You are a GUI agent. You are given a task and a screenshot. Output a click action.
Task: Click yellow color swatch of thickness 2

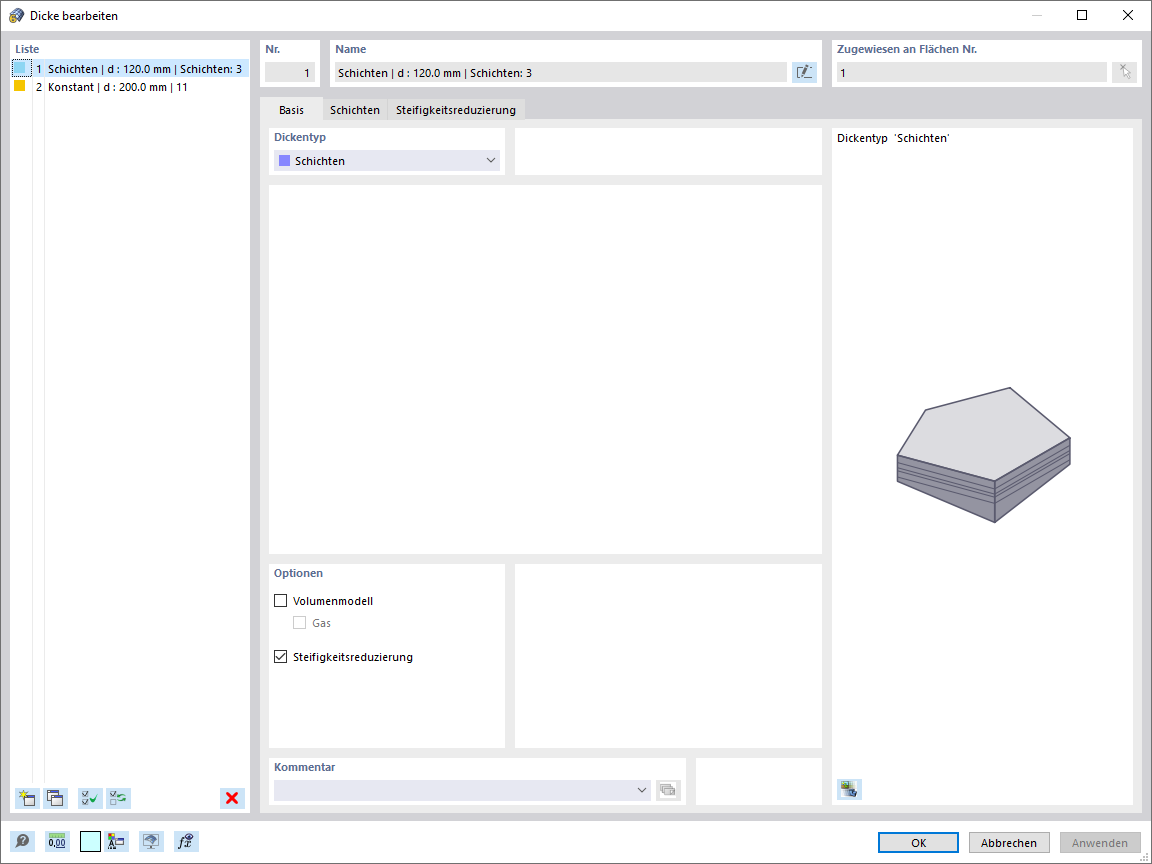click(20, 86)
